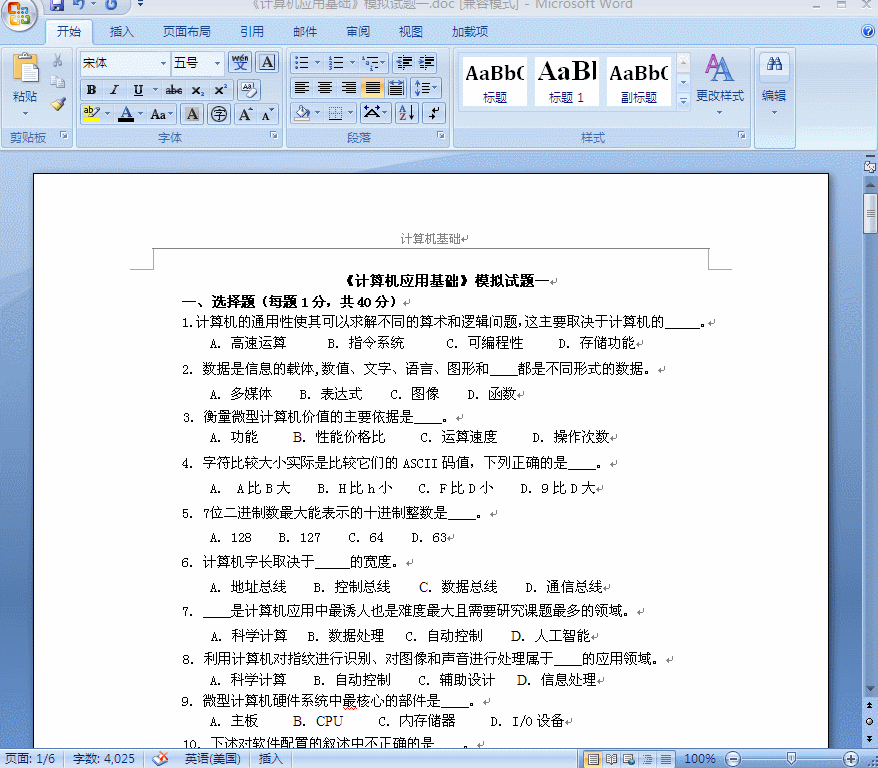This screenshot has height=768, width=878.
Task: Click the Copy icon
Action: [58, 82]
